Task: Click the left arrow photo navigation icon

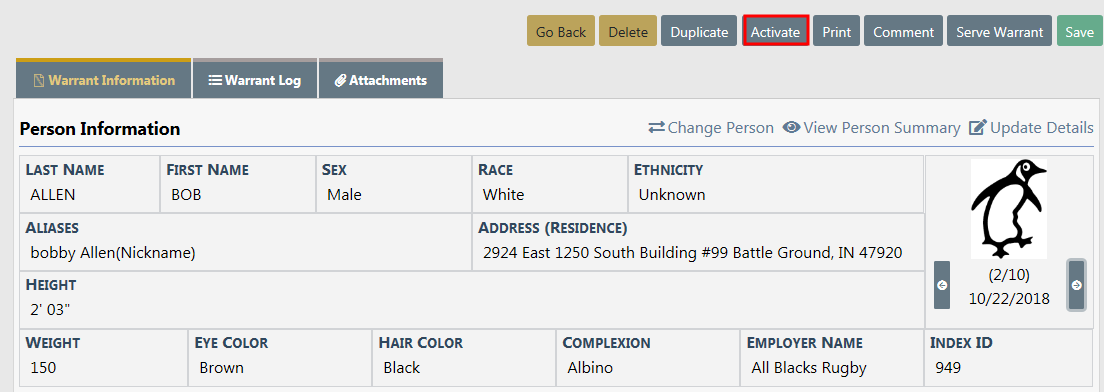Action: [x=942, y=285]
